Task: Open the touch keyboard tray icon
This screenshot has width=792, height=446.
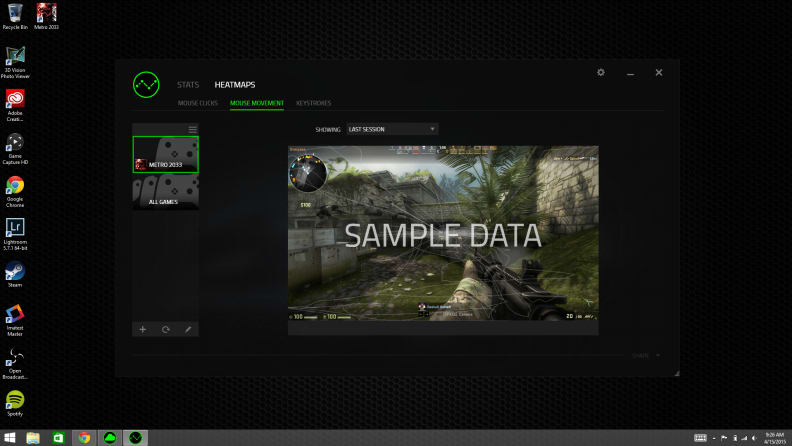Action: point(700,438)
